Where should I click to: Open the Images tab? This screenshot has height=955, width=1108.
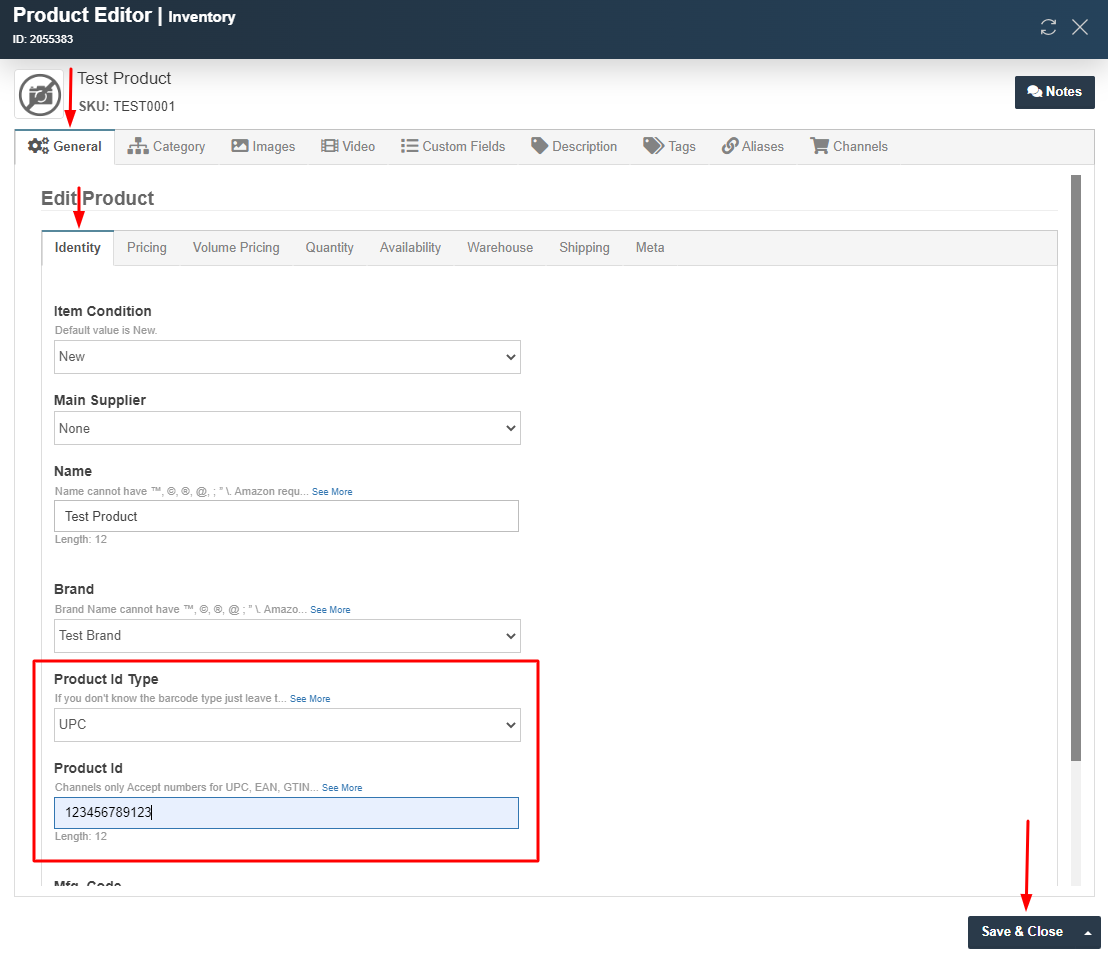coord(263,146)
